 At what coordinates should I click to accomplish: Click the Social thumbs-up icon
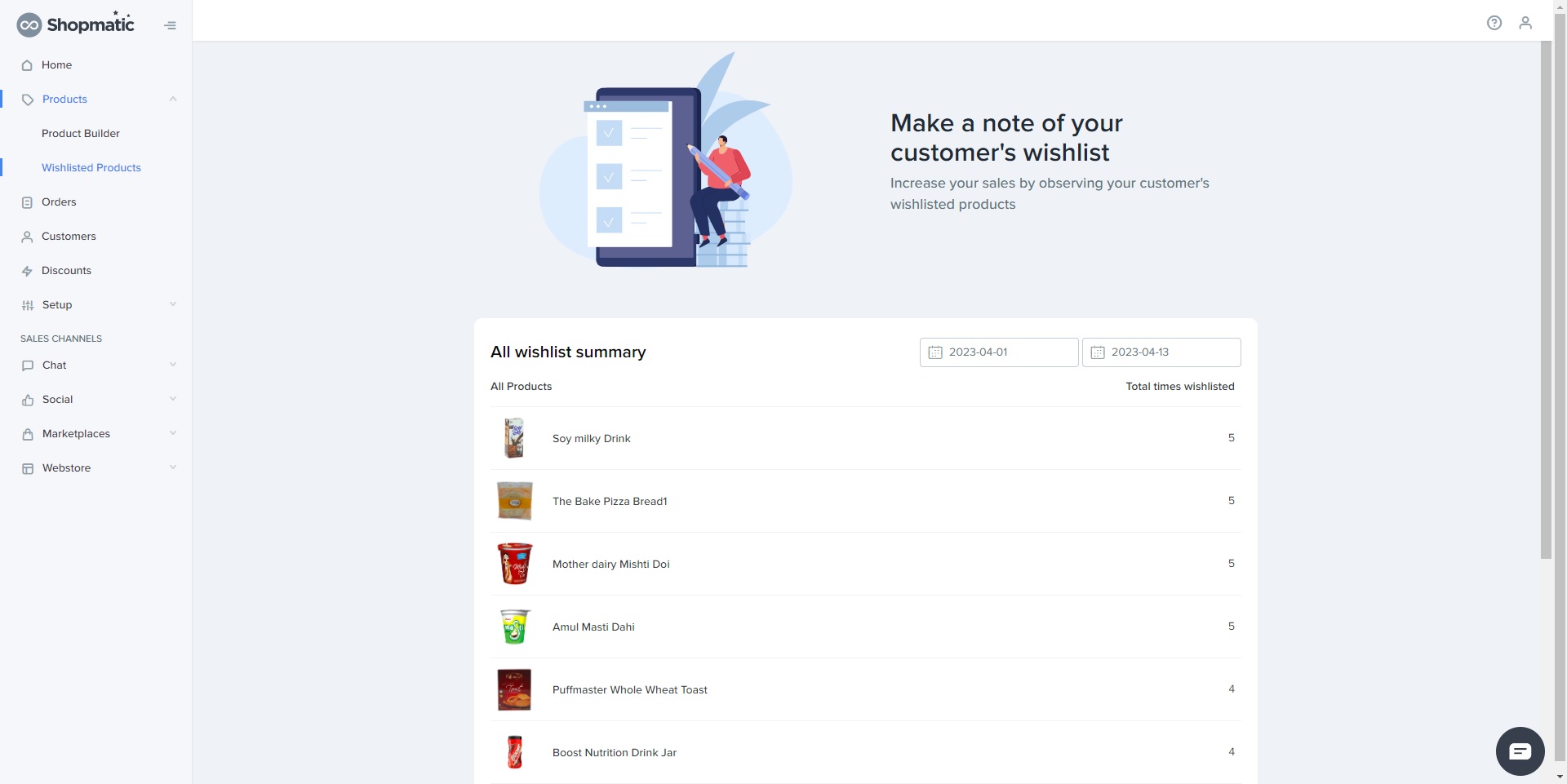pyautogui.click(x=28, y=400)
